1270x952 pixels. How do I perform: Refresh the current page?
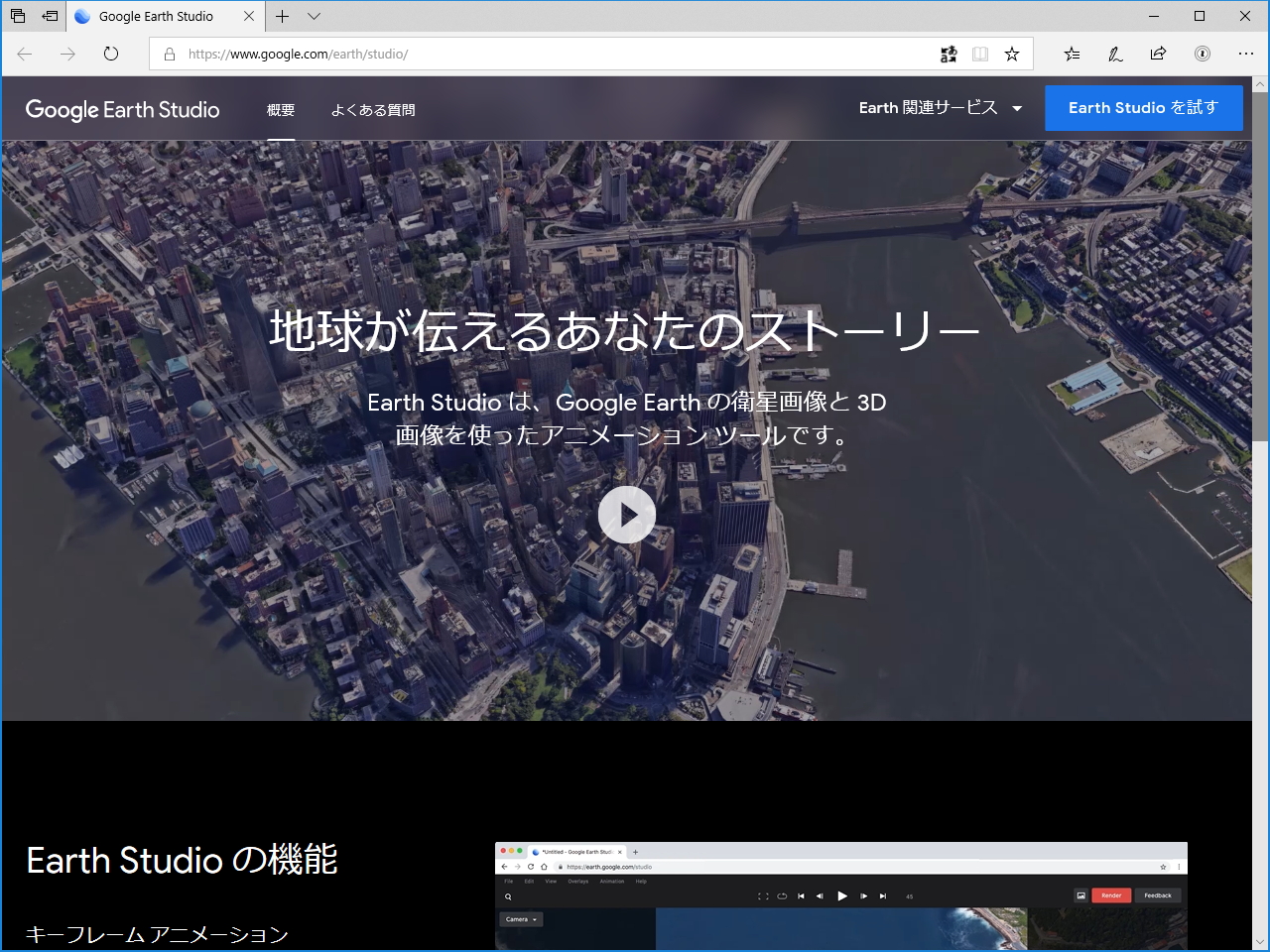point(110,55)
